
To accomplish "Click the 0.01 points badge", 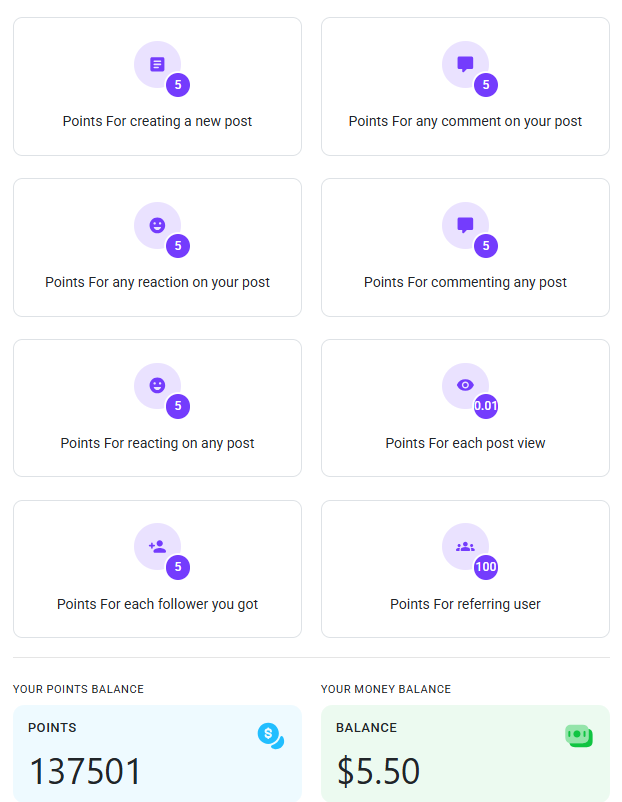I will (x=486, y=406).
